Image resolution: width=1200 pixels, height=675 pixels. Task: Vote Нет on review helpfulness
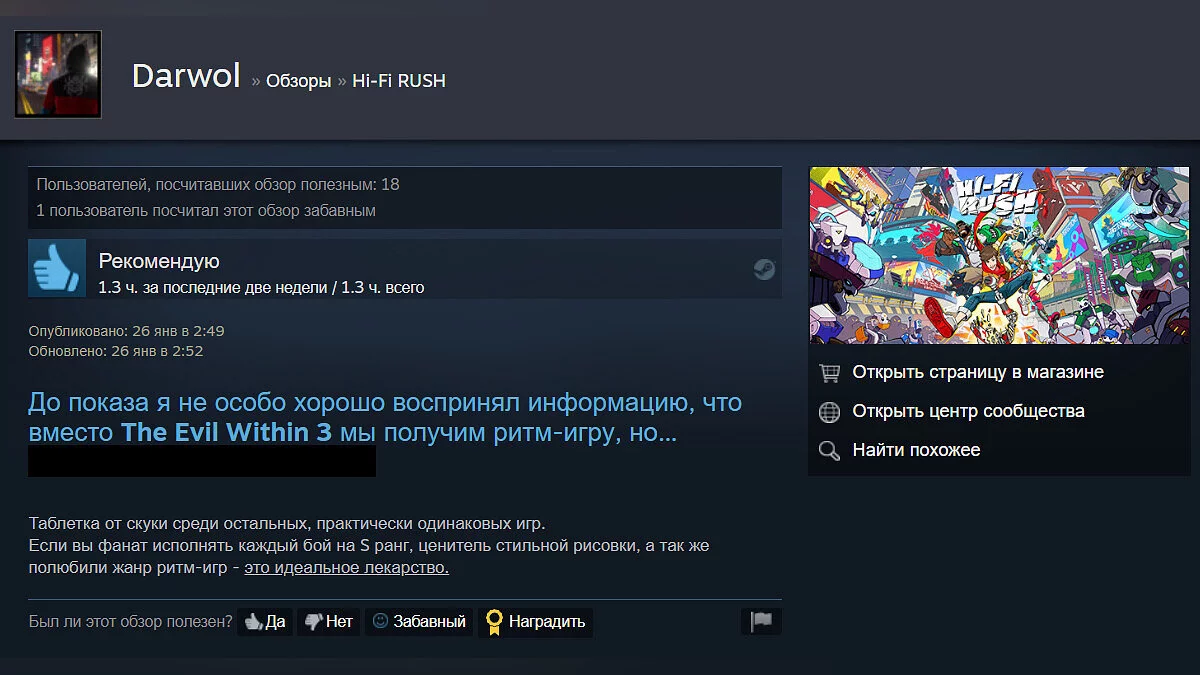[x=328, y=622]
